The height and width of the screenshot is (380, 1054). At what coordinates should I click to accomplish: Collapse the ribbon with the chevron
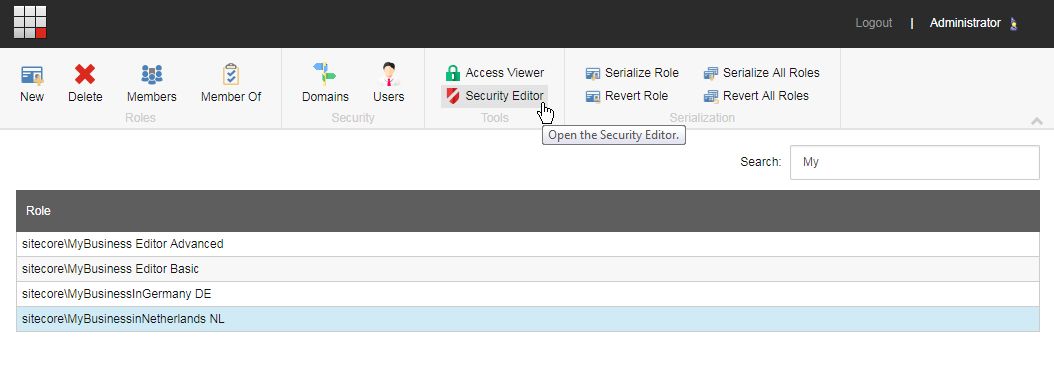pos(1037,121)
